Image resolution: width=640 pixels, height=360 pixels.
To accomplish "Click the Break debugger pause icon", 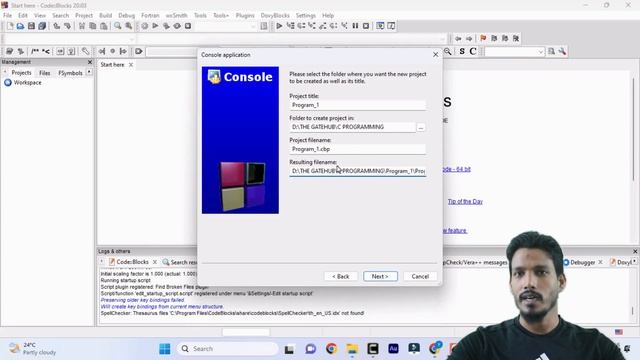I will (x=355, y=26).
